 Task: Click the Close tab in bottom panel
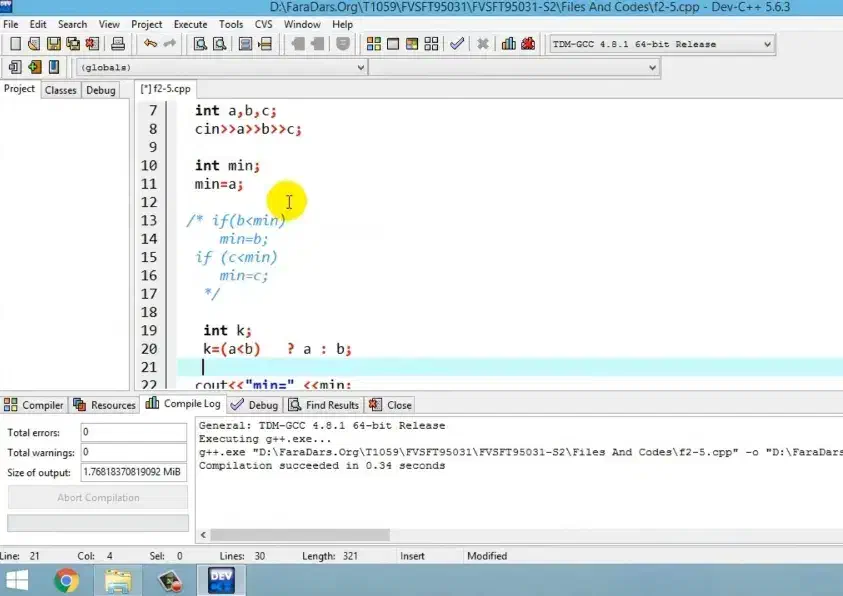tap(390, 405)
